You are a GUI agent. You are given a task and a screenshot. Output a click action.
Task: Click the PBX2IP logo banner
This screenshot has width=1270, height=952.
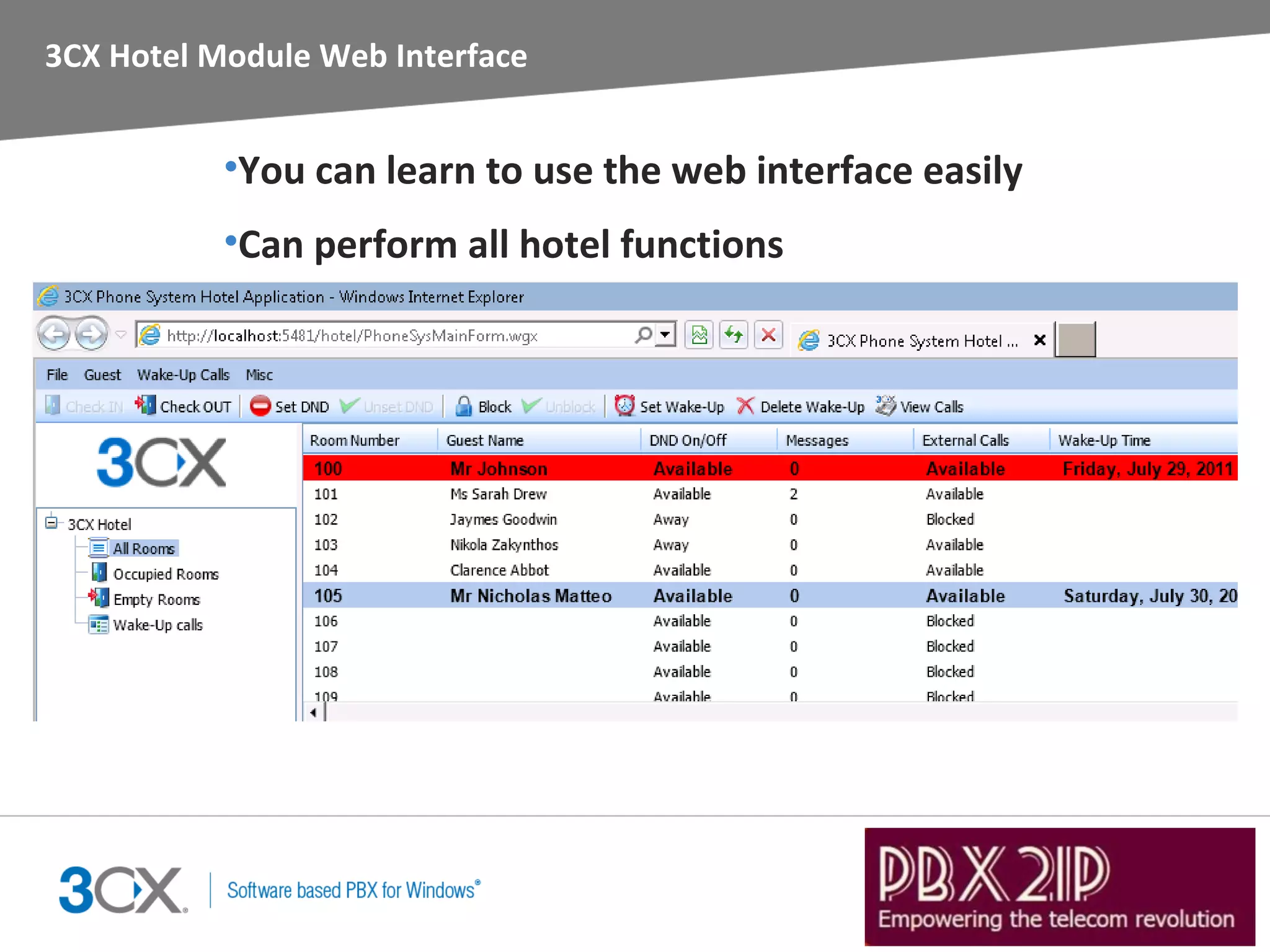point(1060,886)
